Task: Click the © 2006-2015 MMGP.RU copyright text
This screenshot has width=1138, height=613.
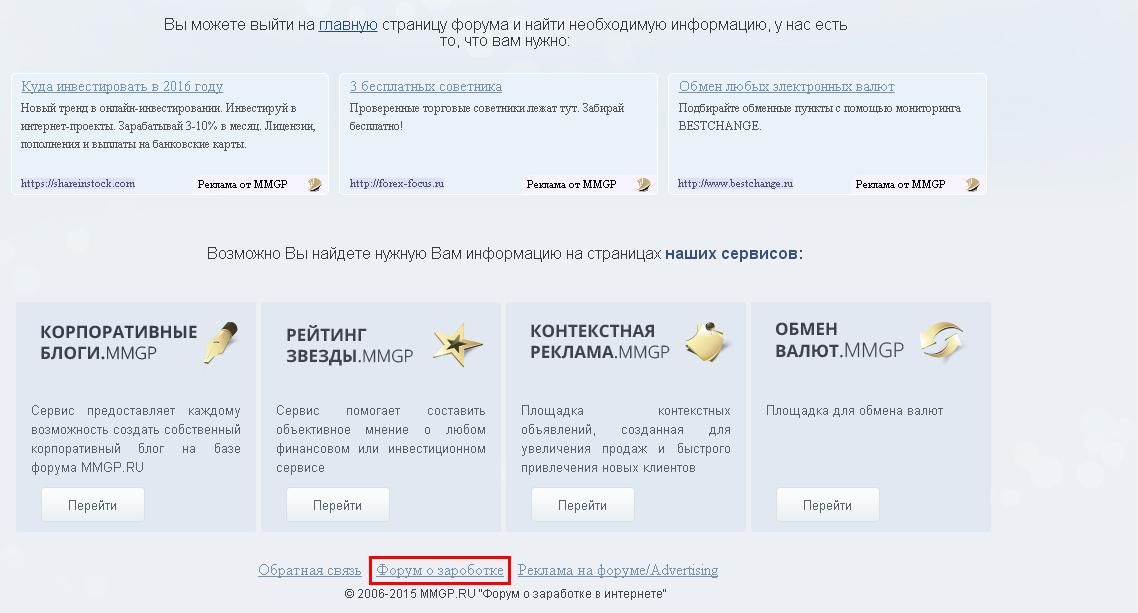Action: tap(505, 593)
